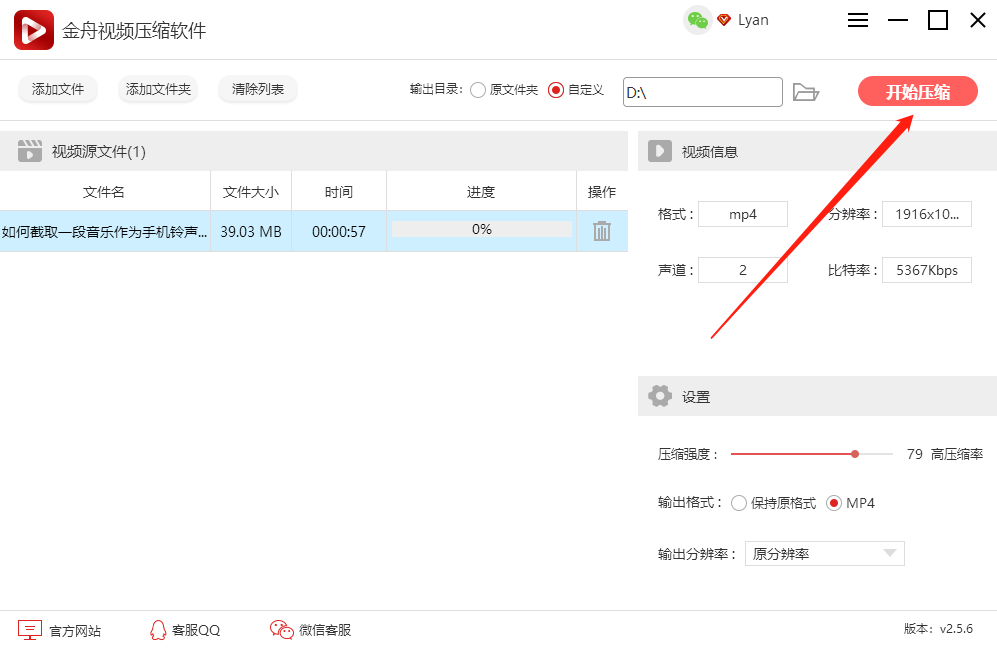Select 原文件夹 output directory option

pos(478,90)
